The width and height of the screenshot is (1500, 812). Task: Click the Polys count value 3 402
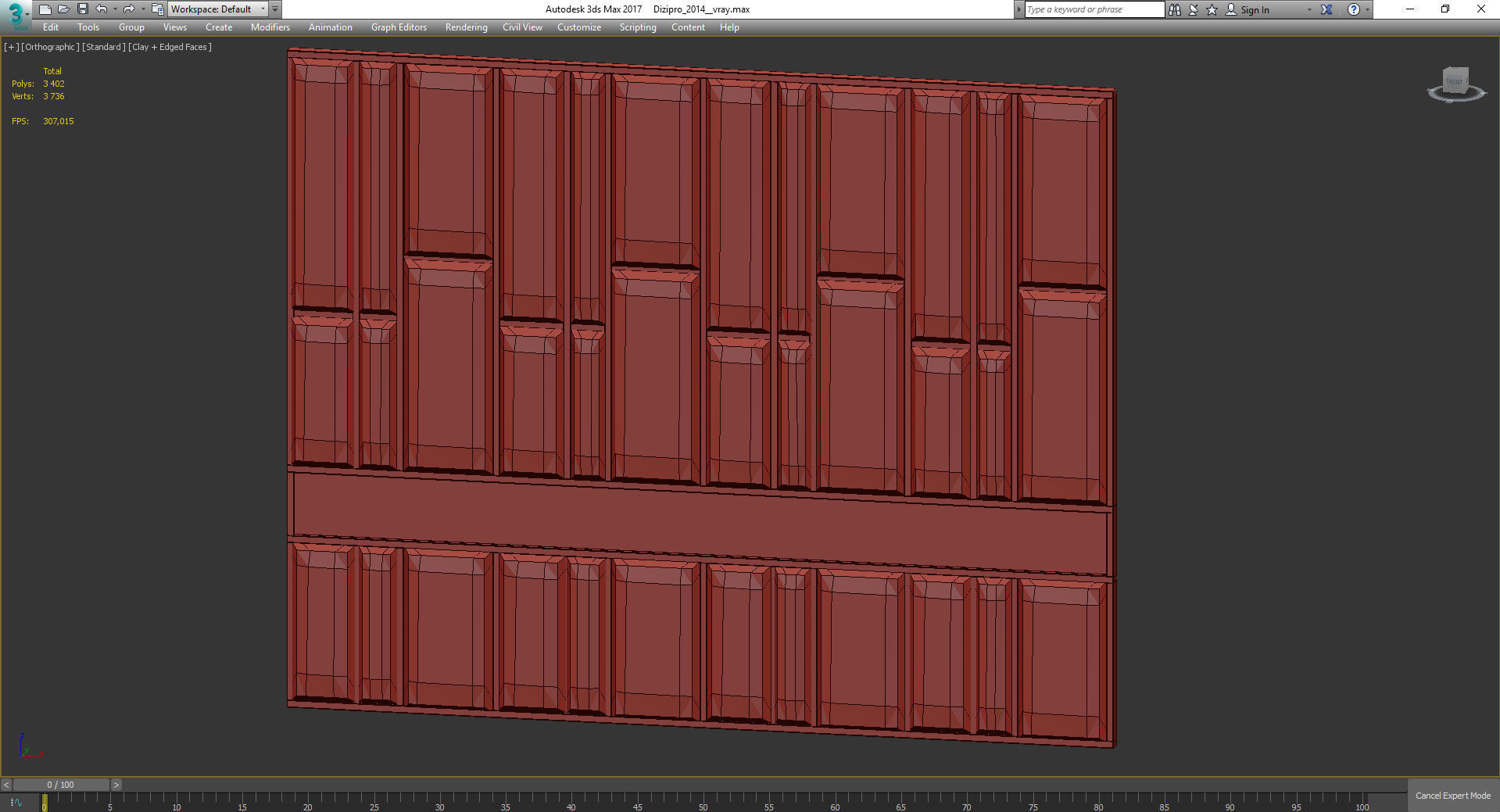tap(54, 84)
